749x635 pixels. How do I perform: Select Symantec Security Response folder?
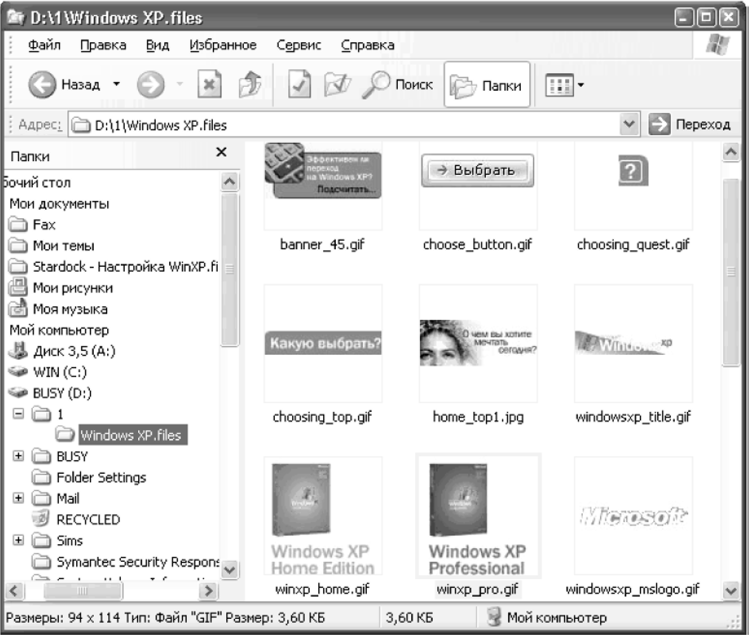click(125, 562)
